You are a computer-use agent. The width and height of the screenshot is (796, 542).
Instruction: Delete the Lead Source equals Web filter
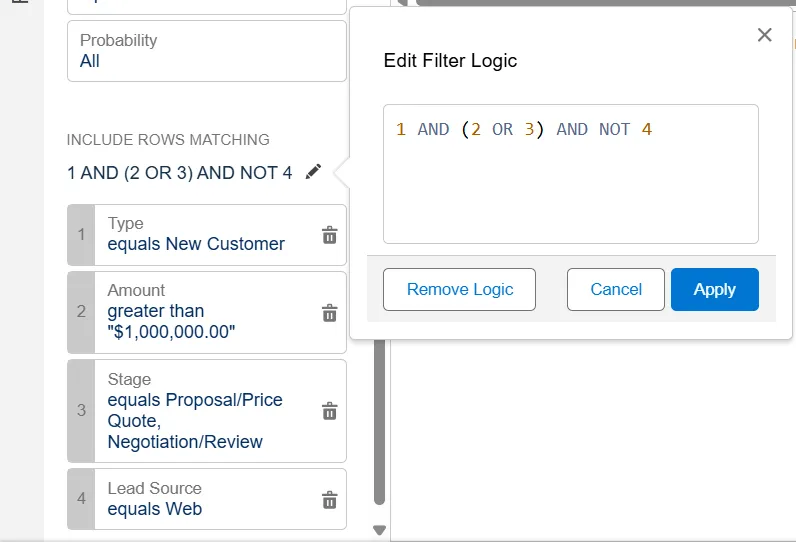329,499
